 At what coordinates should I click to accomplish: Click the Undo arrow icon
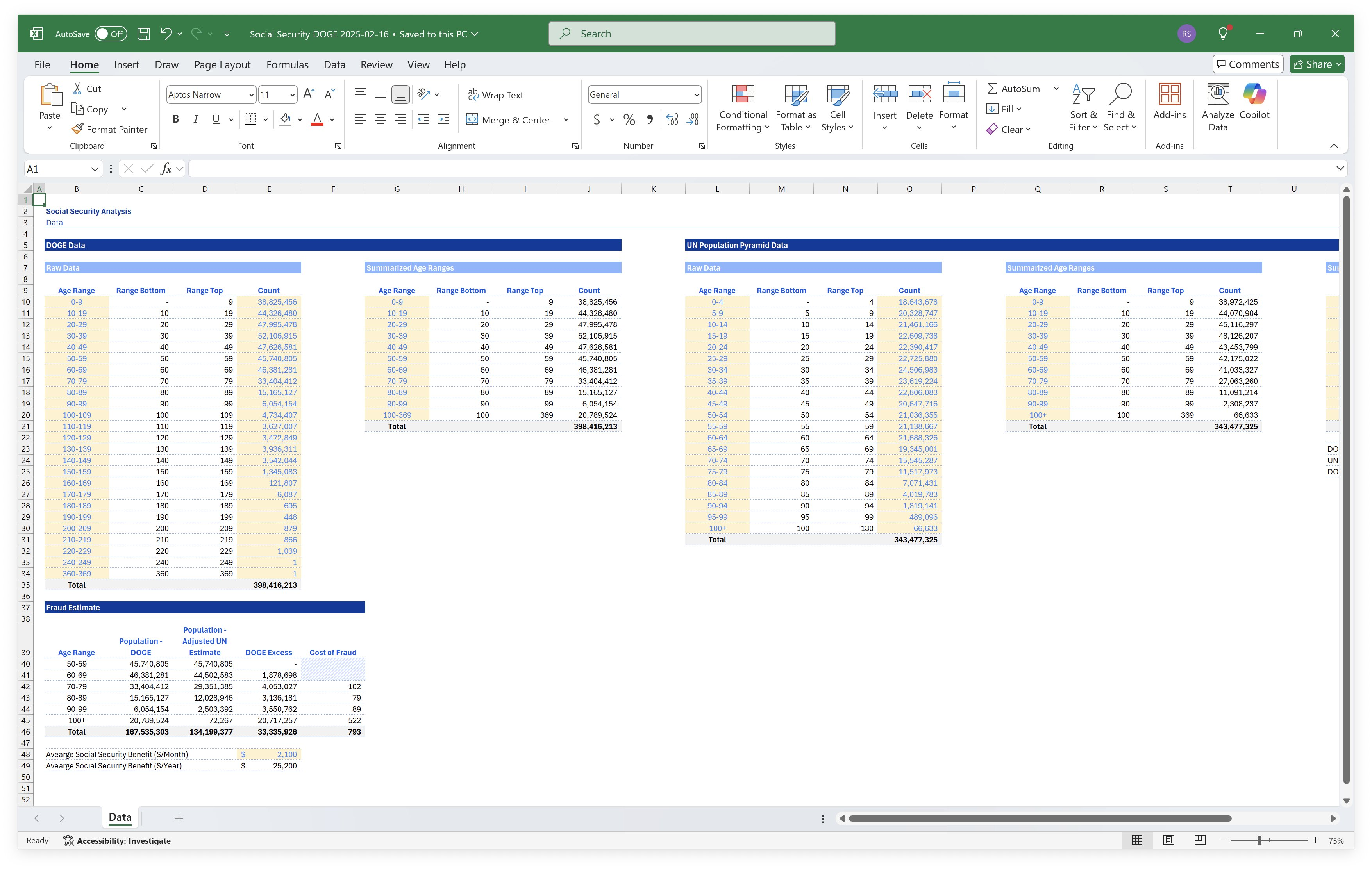click(x=166, y=34)
